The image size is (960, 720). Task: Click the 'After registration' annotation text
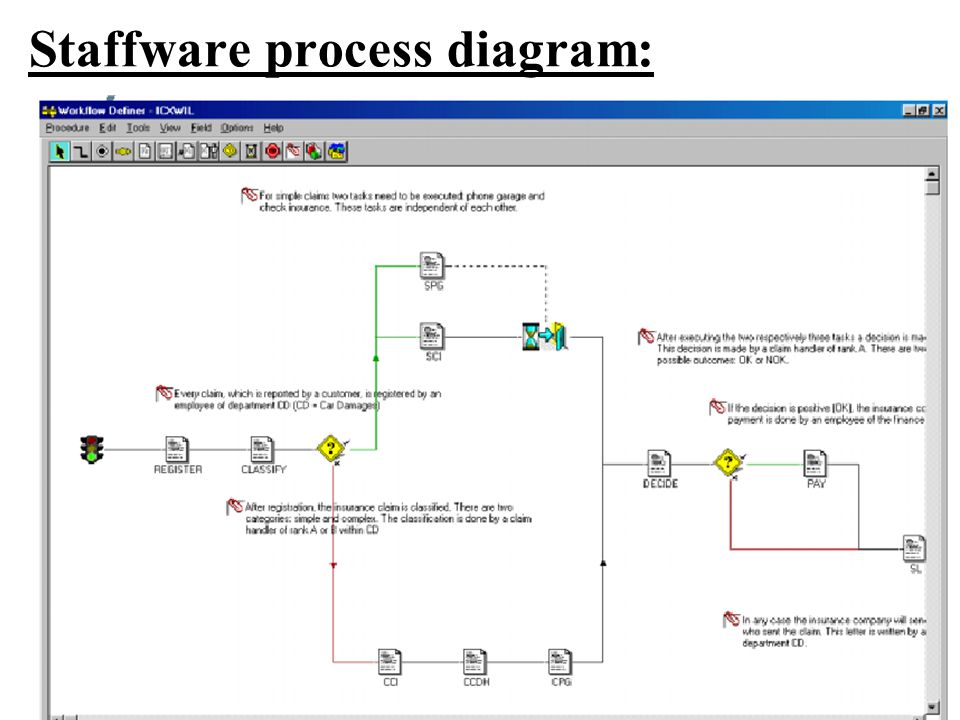point(388,519)
